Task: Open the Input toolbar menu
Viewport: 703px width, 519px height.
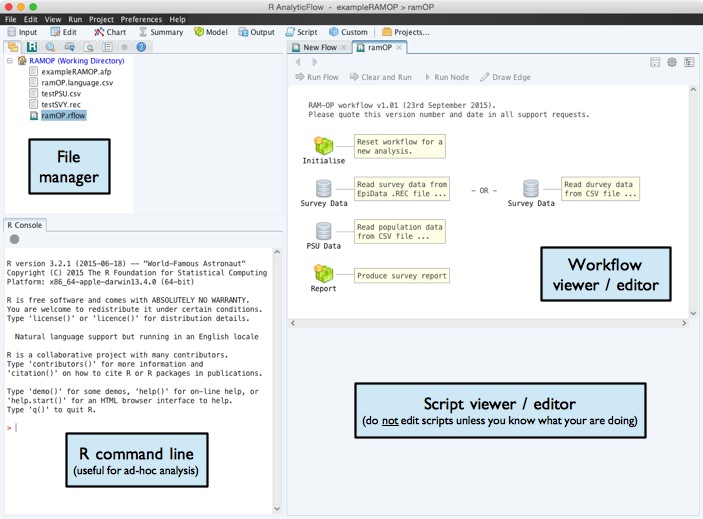Action: tap(22, 32)
